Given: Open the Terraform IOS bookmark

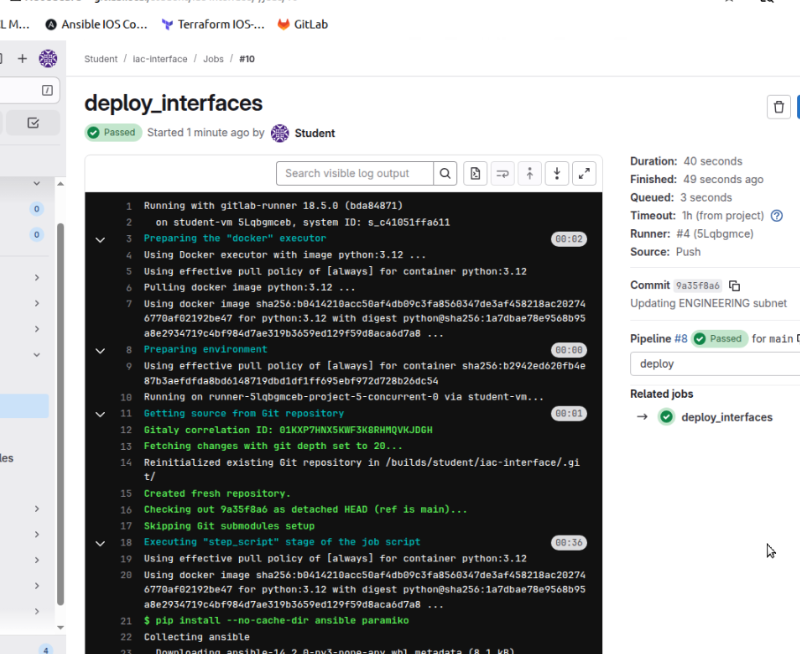Looking at the screenshot, I should tap(213, 24).
